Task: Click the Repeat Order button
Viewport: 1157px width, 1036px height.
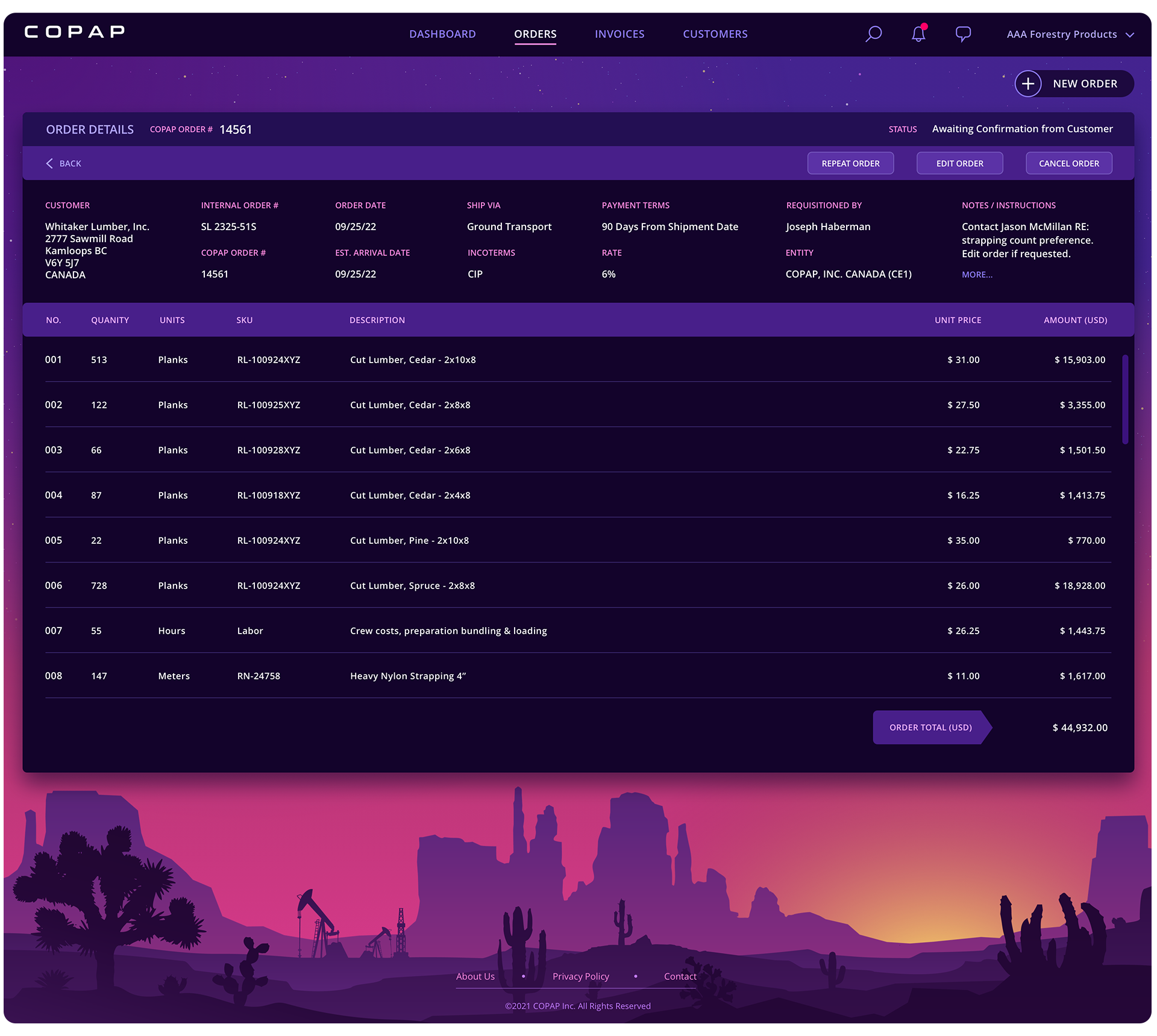Action: [x=850, y=163]
